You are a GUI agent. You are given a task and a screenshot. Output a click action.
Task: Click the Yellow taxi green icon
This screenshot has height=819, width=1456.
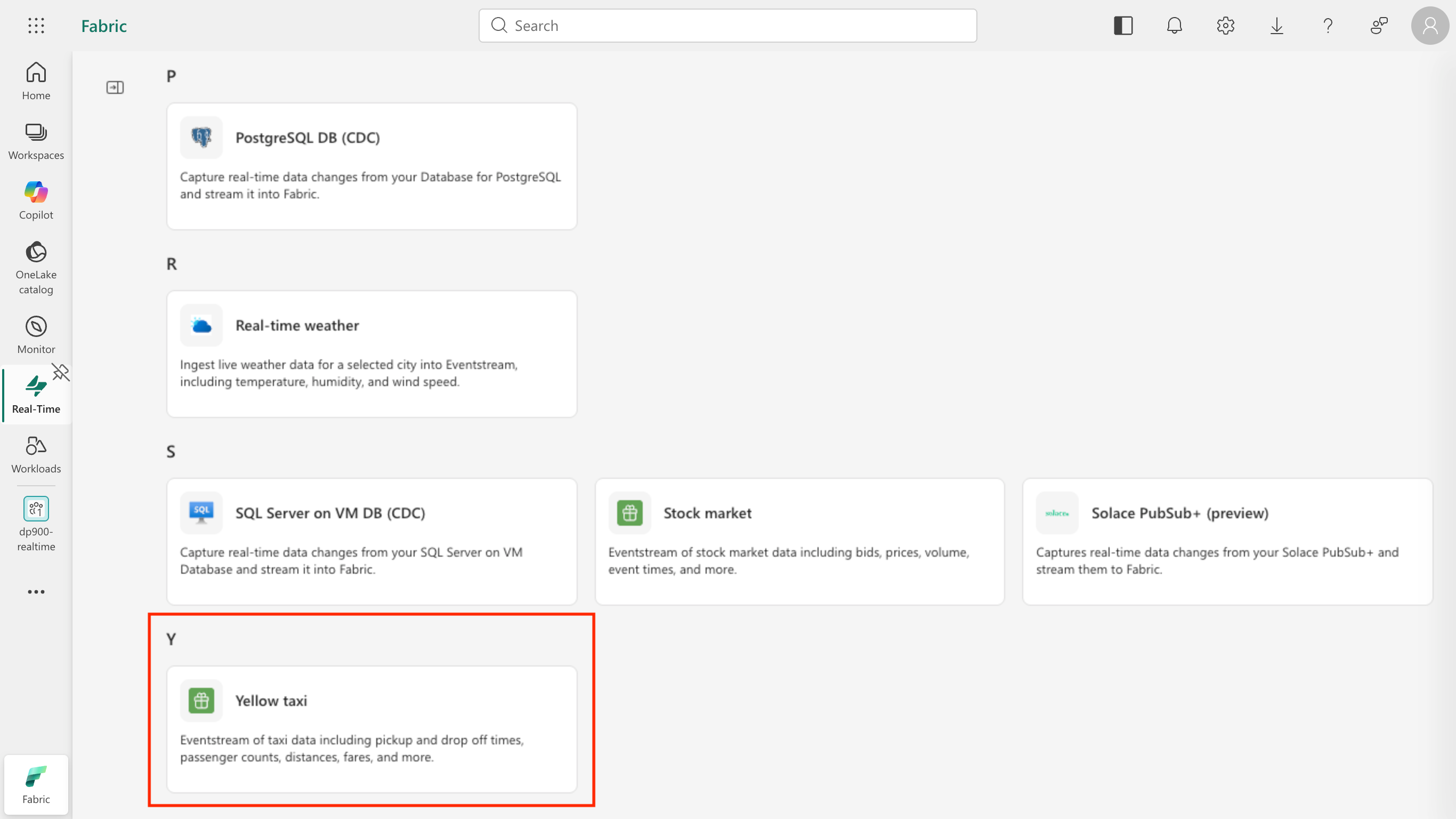click(x=201, y=701)
